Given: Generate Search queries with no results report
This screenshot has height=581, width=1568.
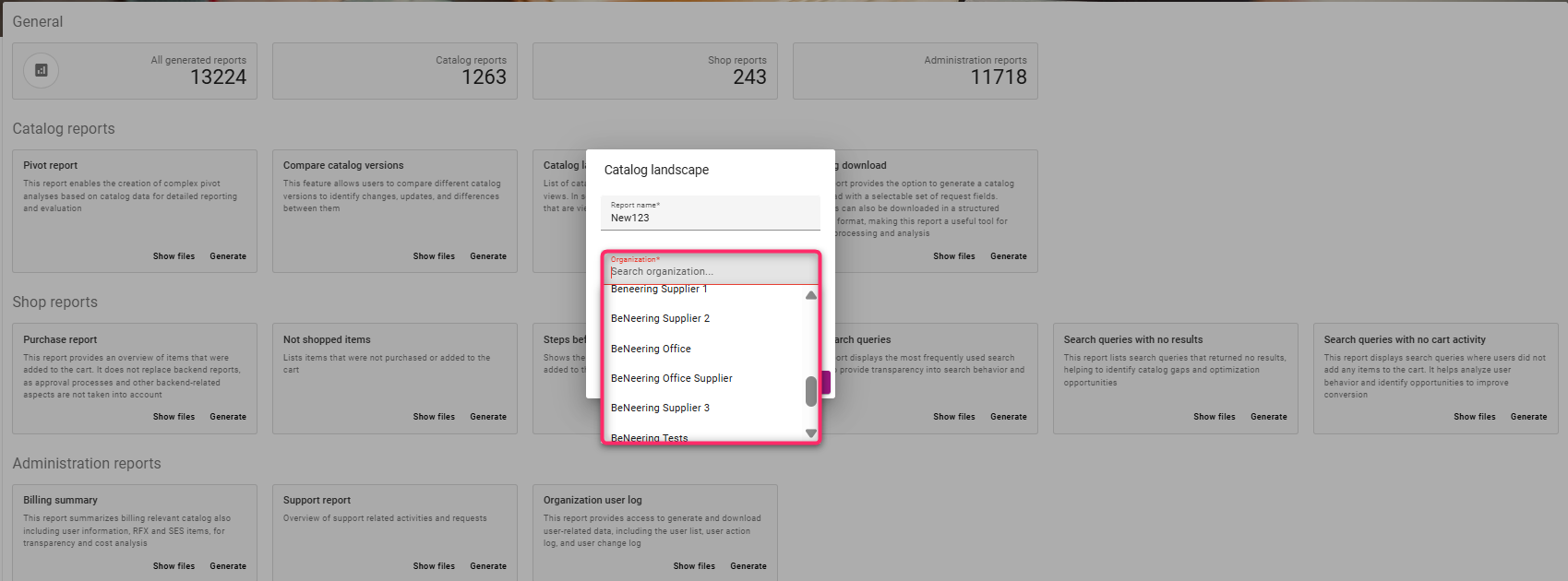Looking at the screenshot, I should pos(1268,417).
